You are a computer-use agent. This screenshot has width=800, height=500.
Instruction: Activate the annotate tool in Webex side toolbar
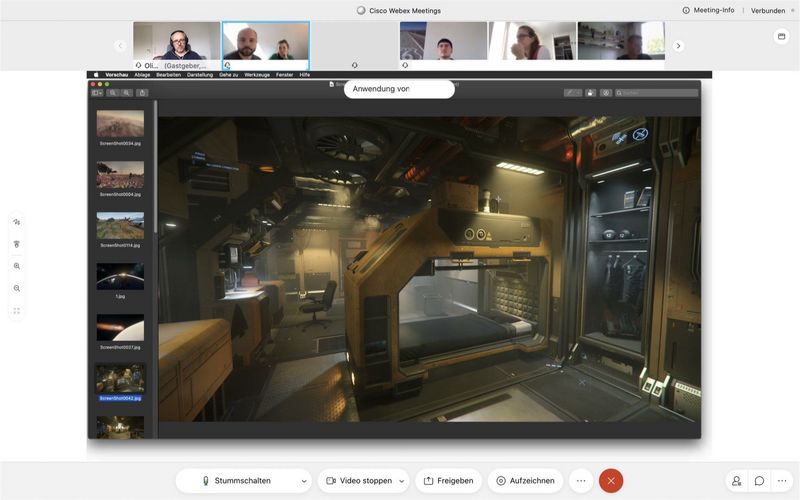pyautogui.click(x=17, y=222)
